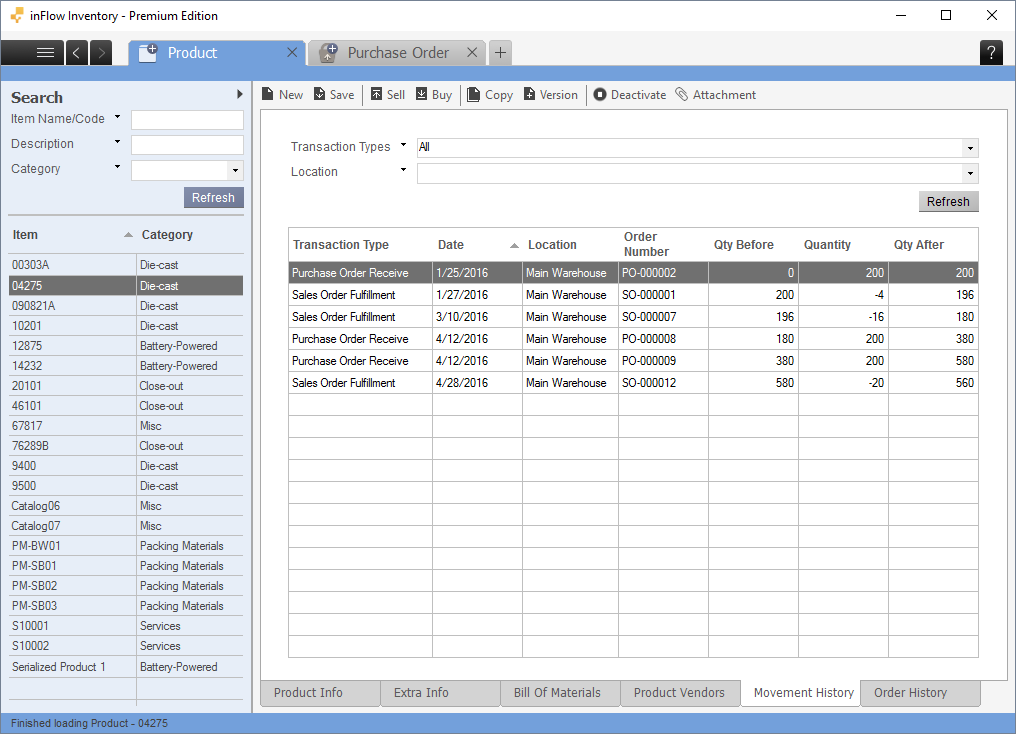Click Refresh in Movement History
Image resolution: width=1016 pixels, height=734 pixels.
tap(948, 201)
